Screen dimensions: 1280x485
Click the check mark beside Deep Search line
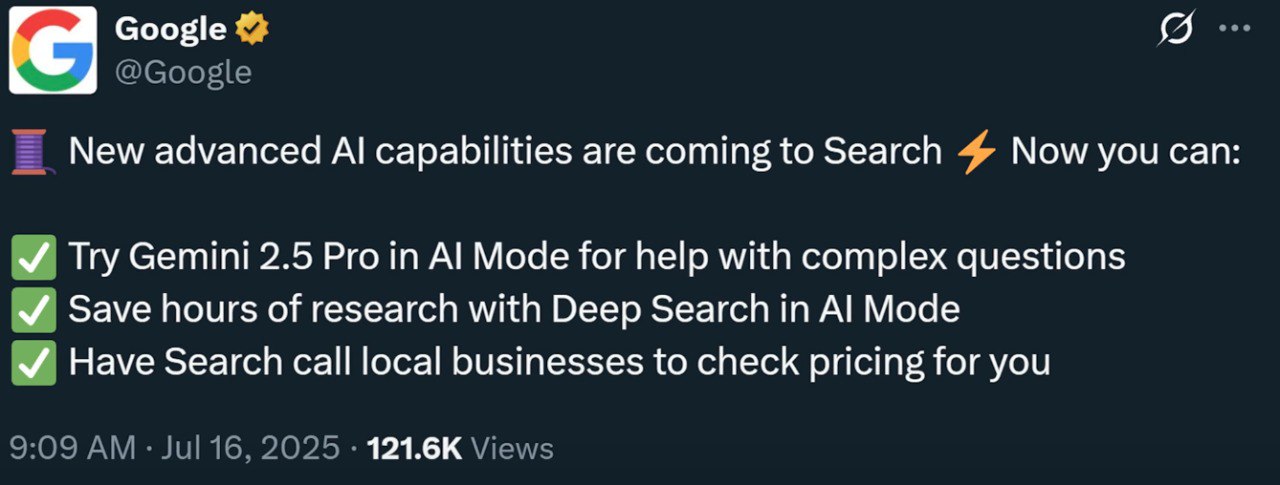[x=33, y=310]
